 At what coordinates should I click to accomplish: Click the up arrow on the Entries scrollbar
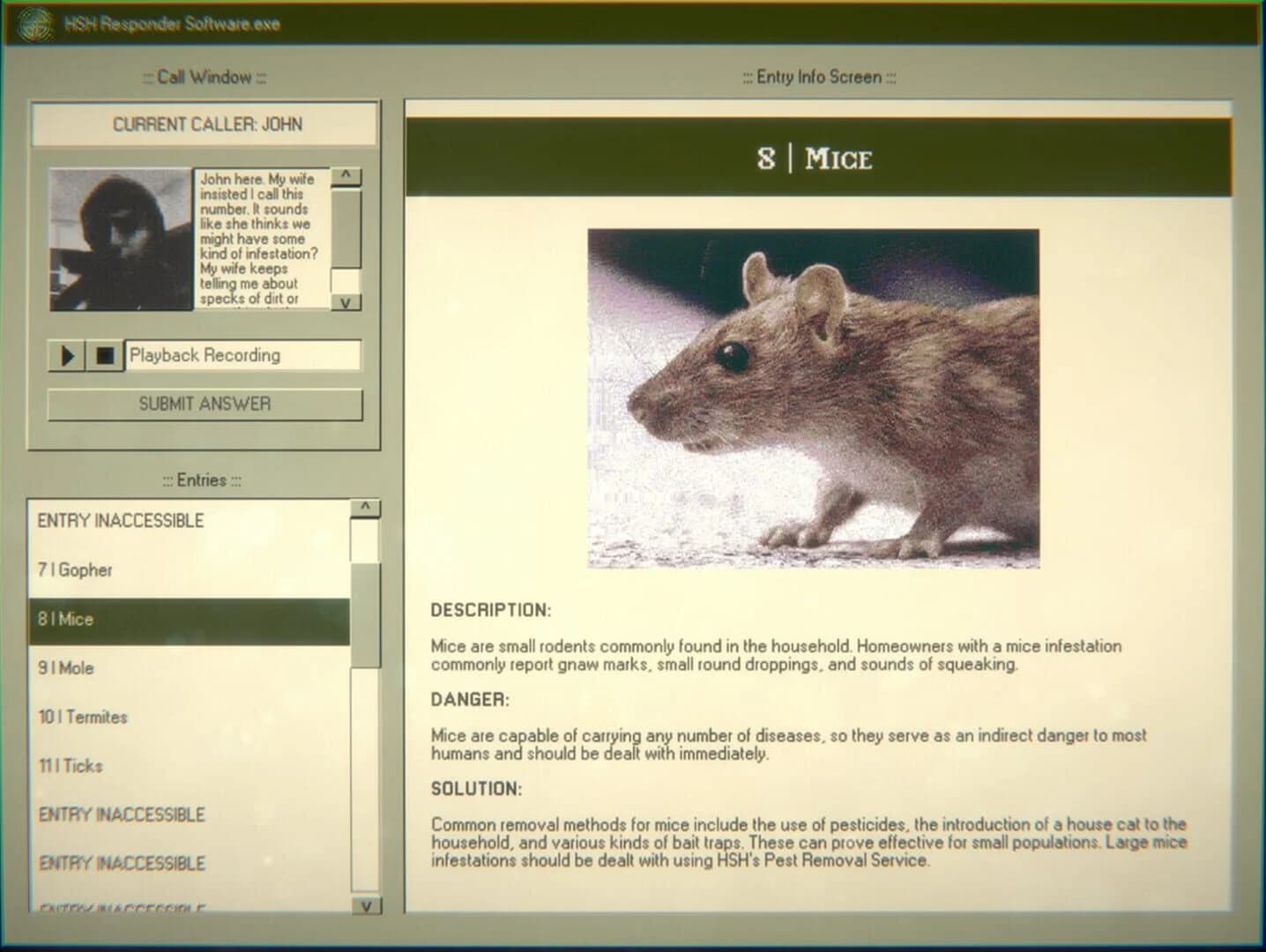(364, 507)
